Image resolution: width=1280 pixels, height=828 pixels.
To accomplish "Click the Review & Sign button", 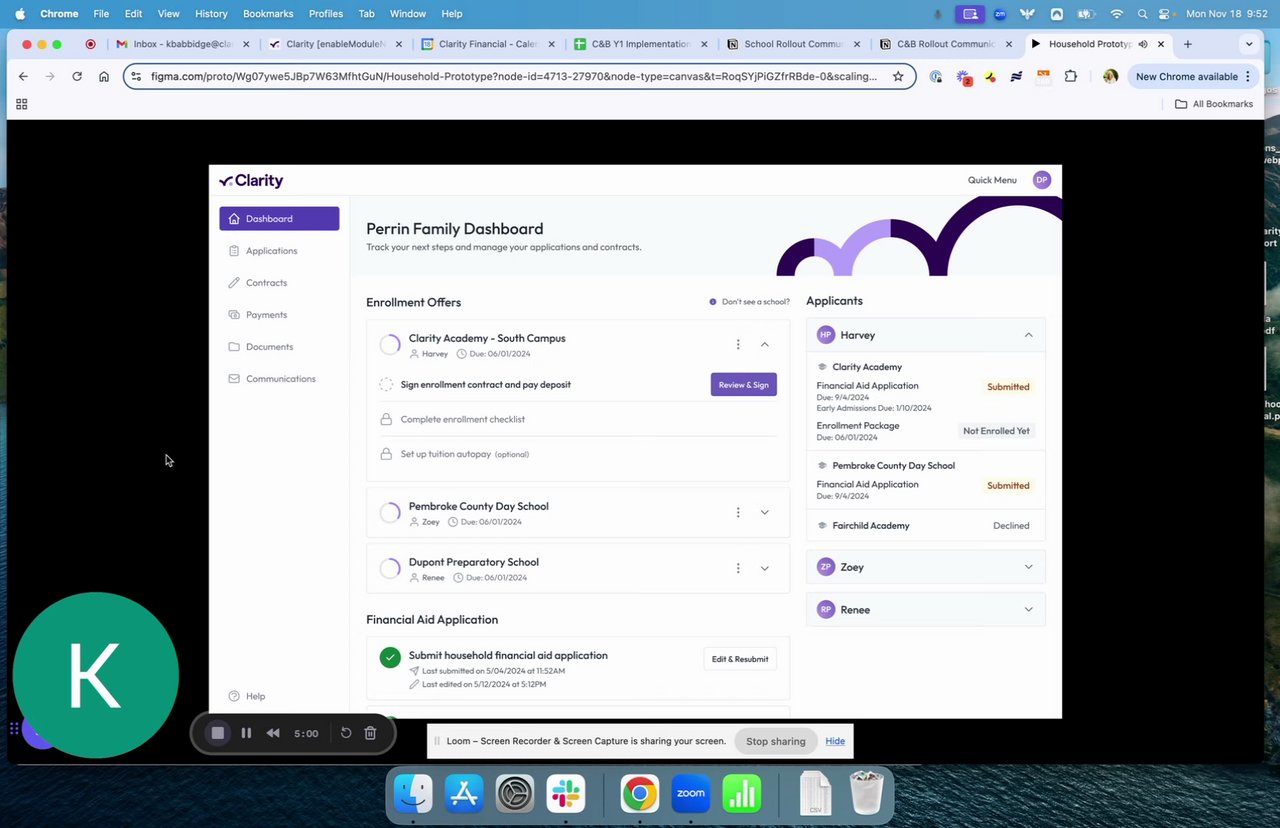I will pos(743,385).
